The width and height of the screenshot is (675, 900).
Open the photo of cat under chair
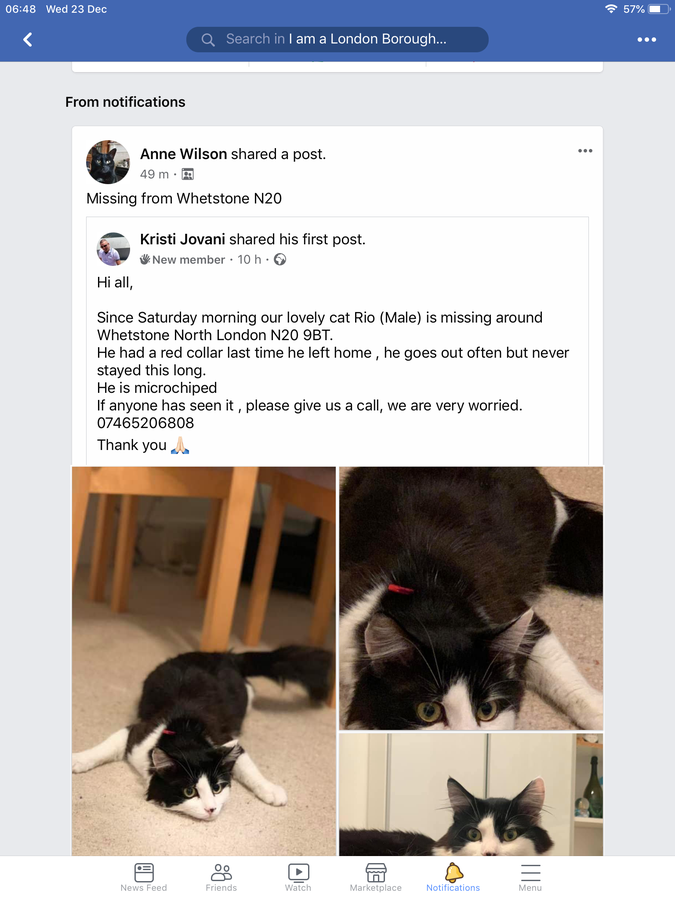[x=204, y=661]
